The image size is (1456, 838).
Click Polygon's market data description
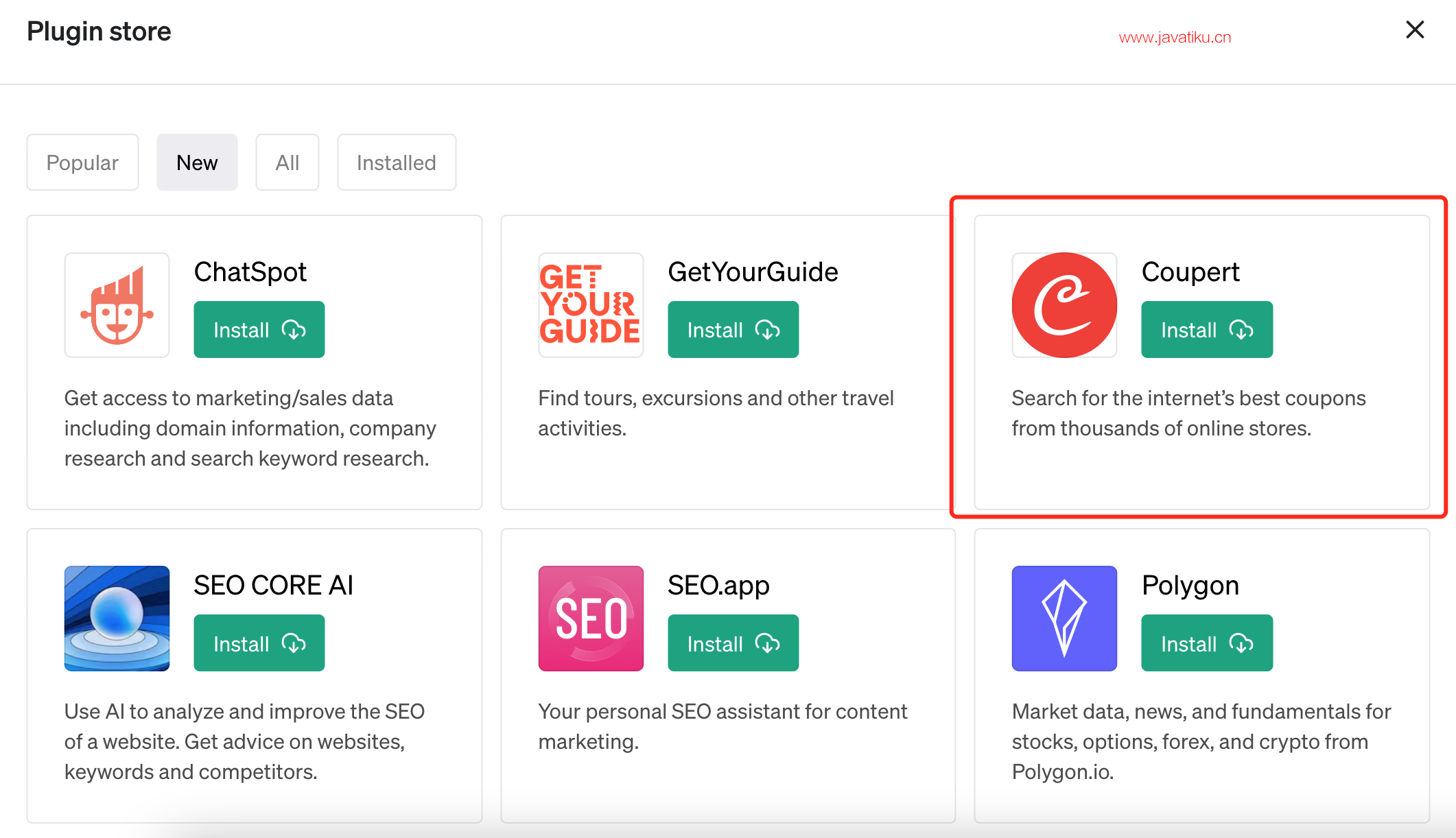1201,741
